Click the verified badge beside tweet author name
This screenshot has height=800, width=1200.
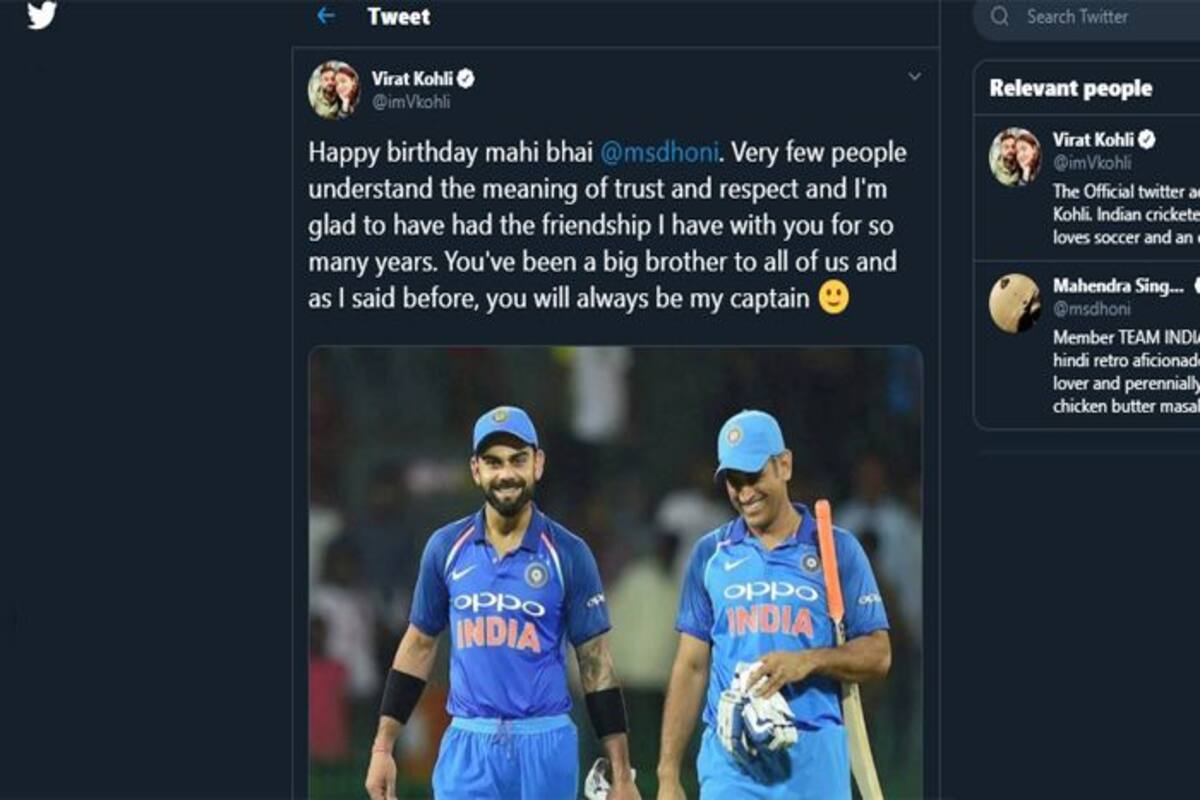click(x=466, y=78)
